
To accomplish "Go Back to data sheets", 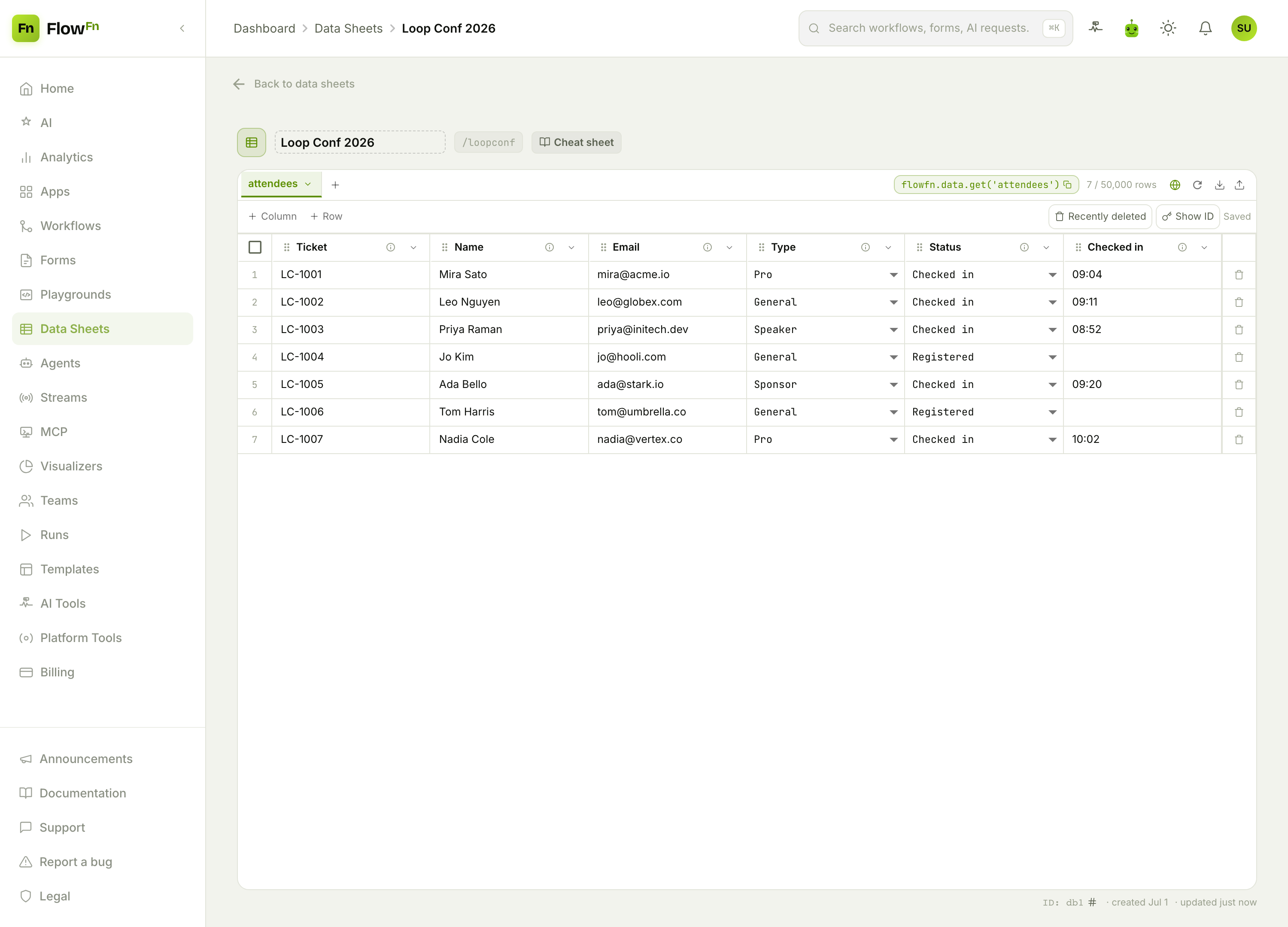I will [294, 84].
